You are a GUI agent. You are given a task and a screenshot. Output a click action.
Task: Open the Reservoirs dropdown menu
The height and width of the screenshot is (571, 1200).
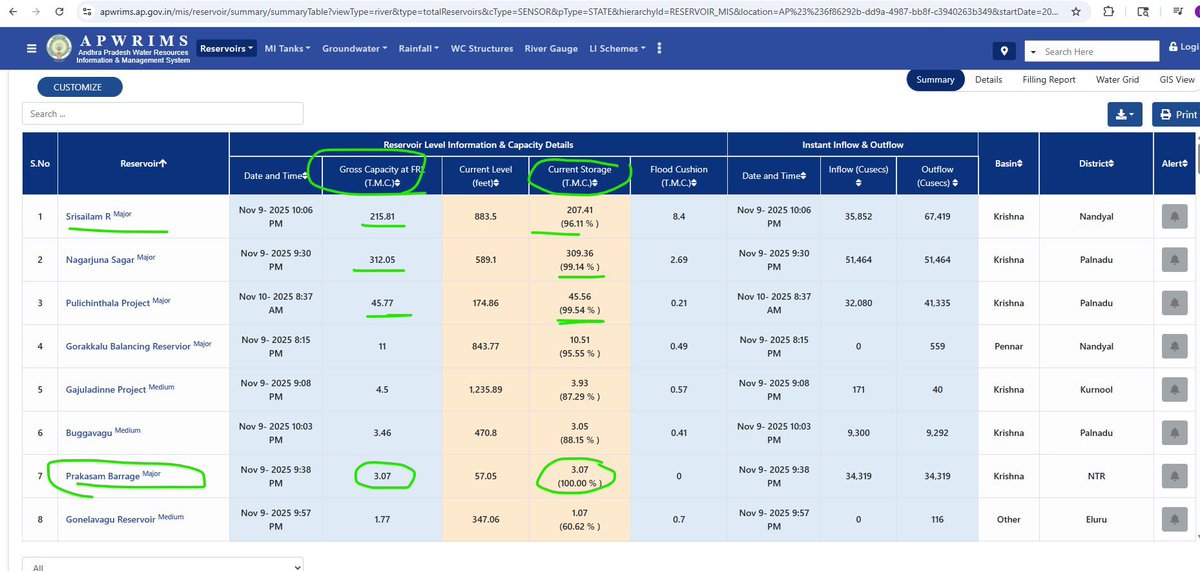[x=227, y=48]
